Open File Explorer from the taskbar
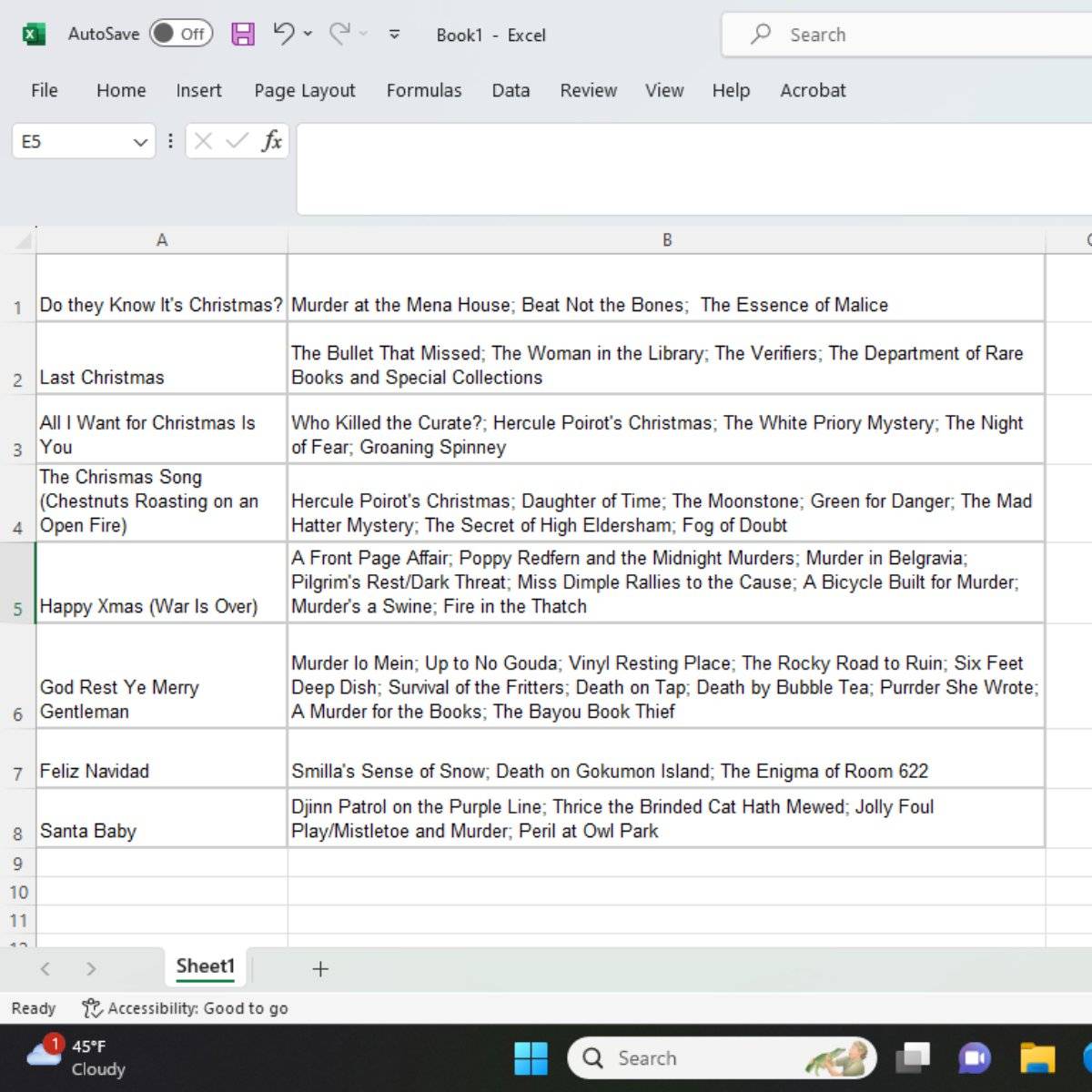 1036,1058
